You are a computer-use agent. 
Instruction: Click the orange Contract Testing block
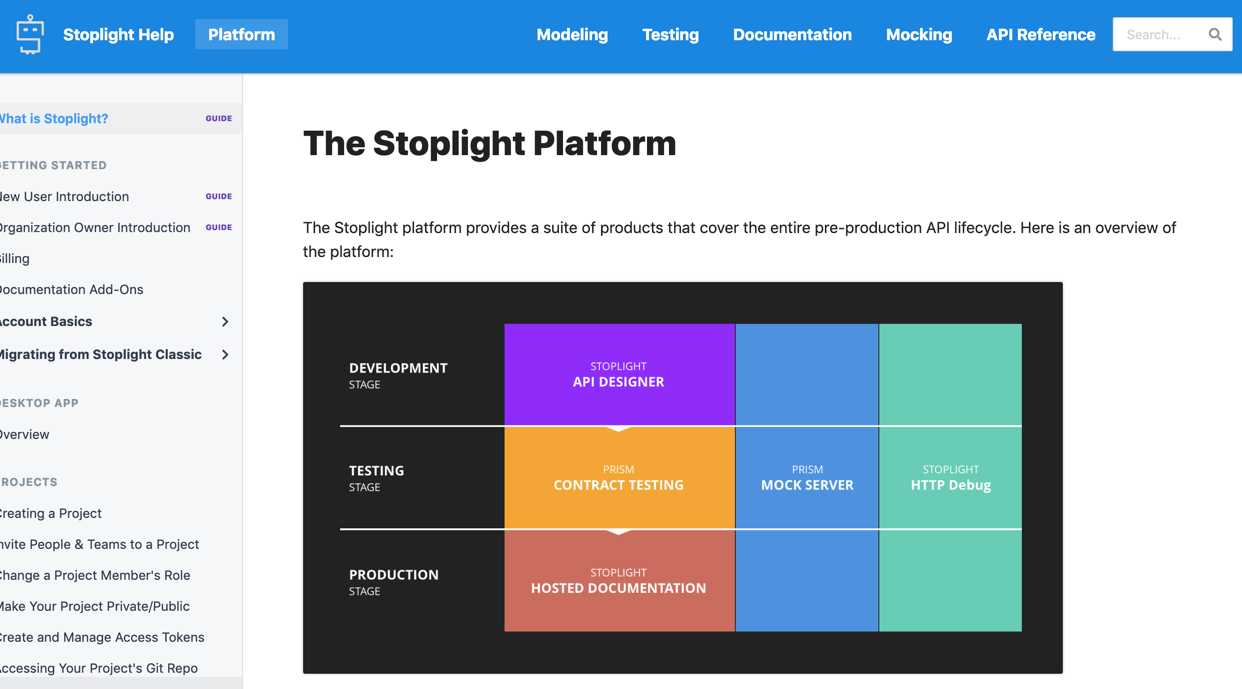pyautogui.click(x=619, y=478)
